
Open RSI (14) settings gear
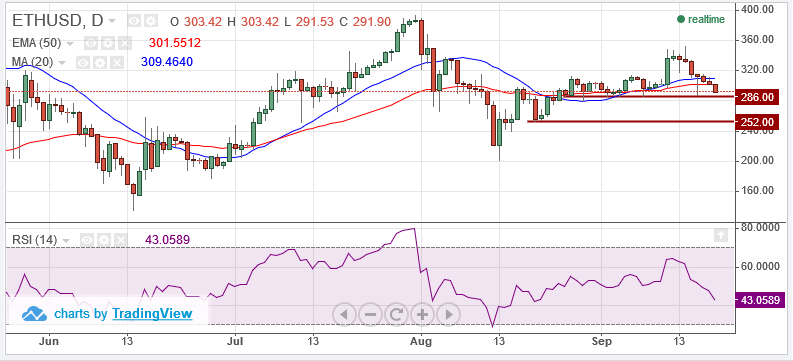[x=104, y=240]
